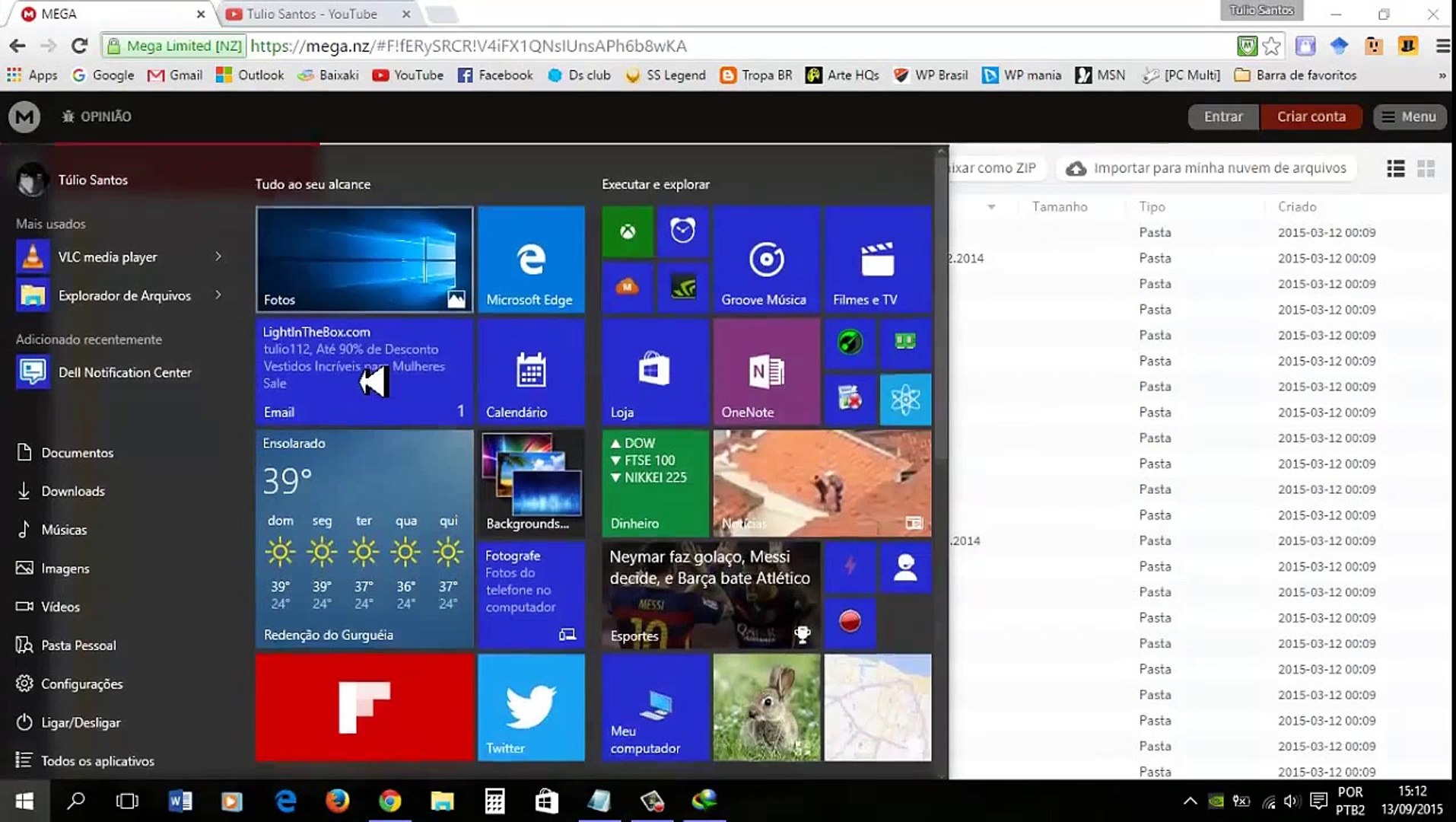The image size is (1456, 822).
Task: Click the Chrome icon in the taskbar
Action: [x=390, y=801]
